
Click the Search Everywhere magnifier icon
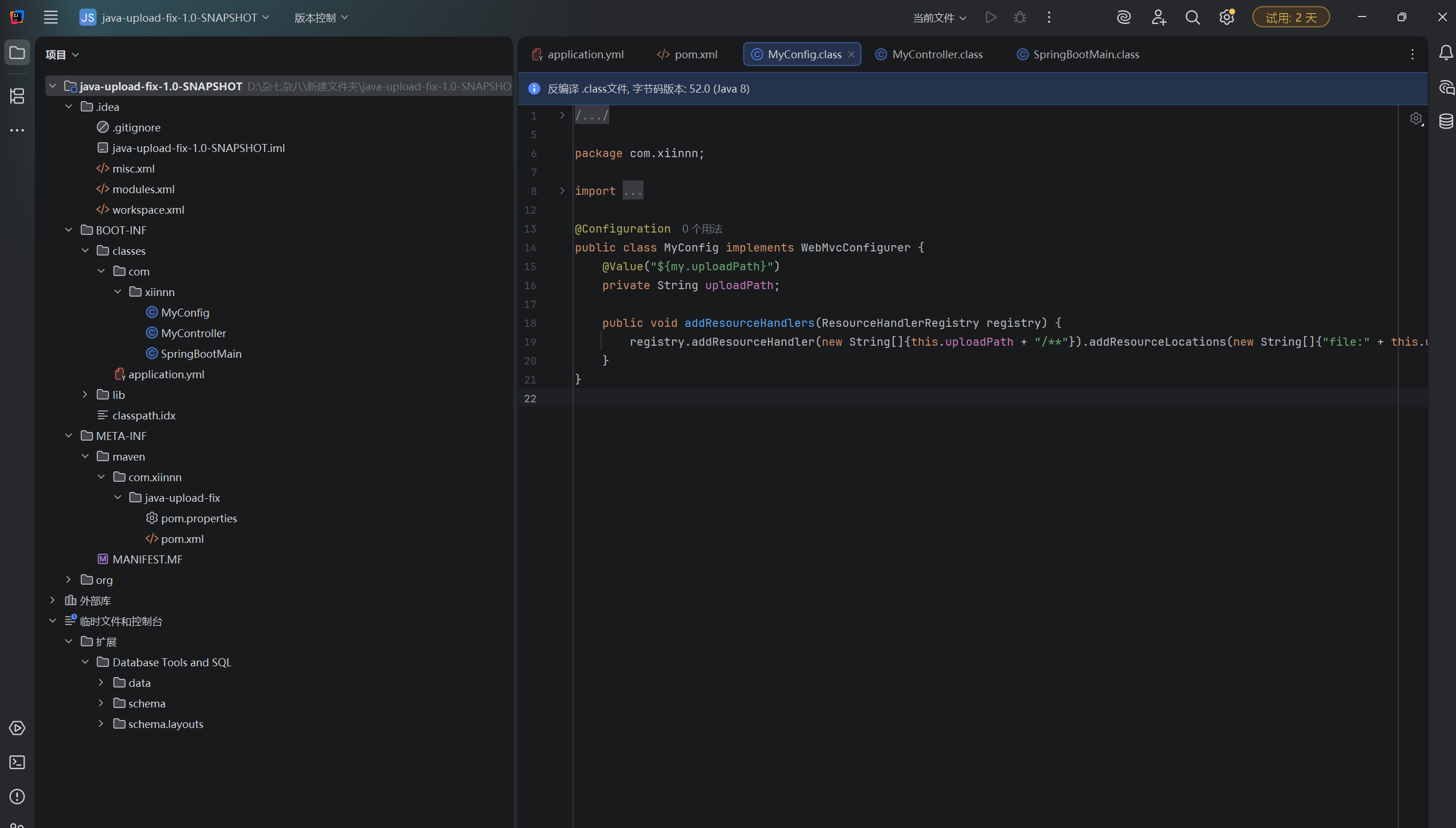[1192, 18]
